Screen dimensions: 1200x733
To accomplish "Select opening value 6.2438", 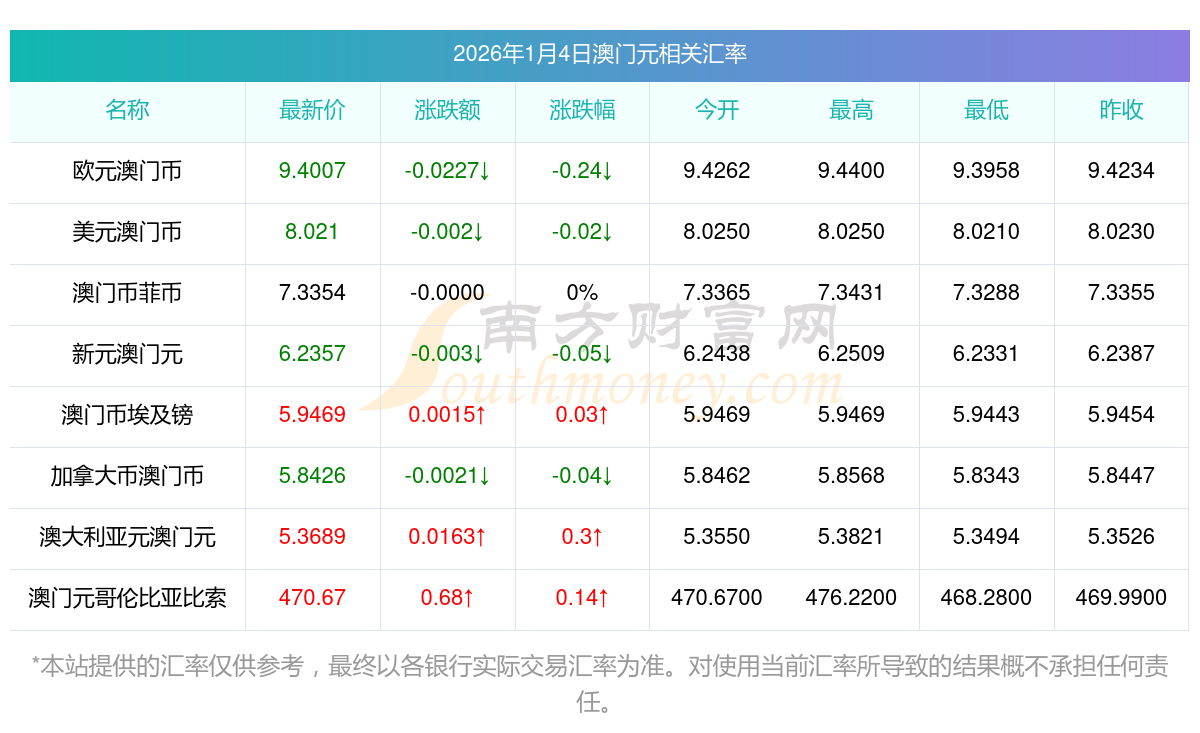I will pos(717,354).
